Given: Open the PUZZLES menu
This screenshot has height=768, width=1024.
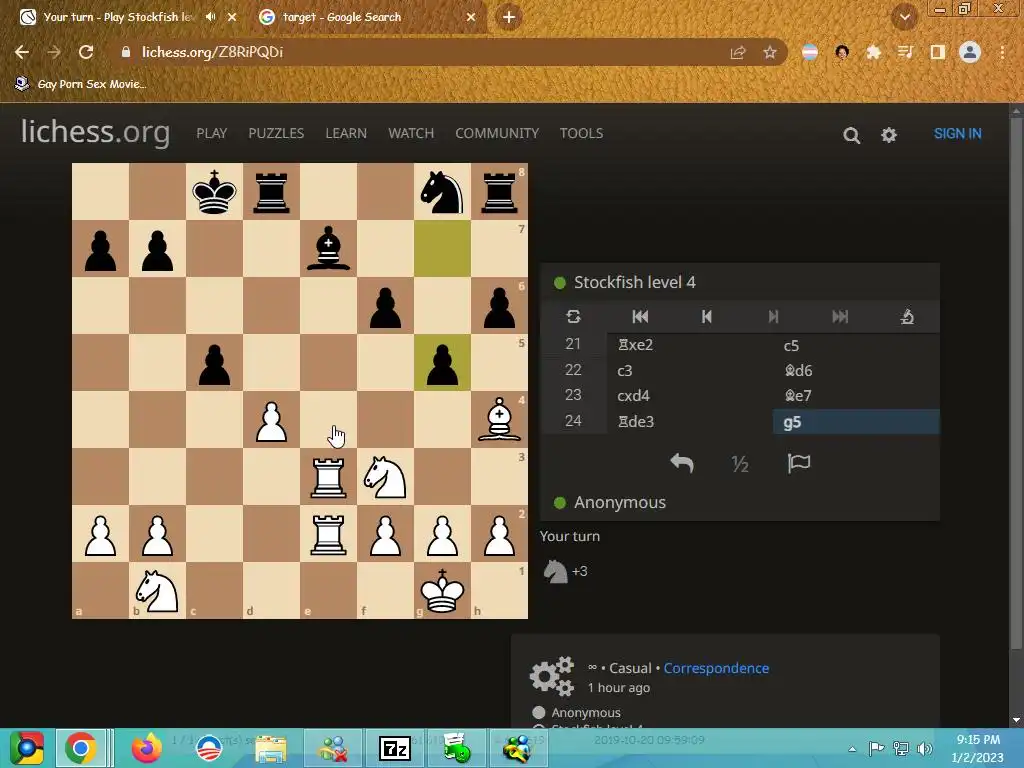Looking at the screenshot, I should coord(276,133).
